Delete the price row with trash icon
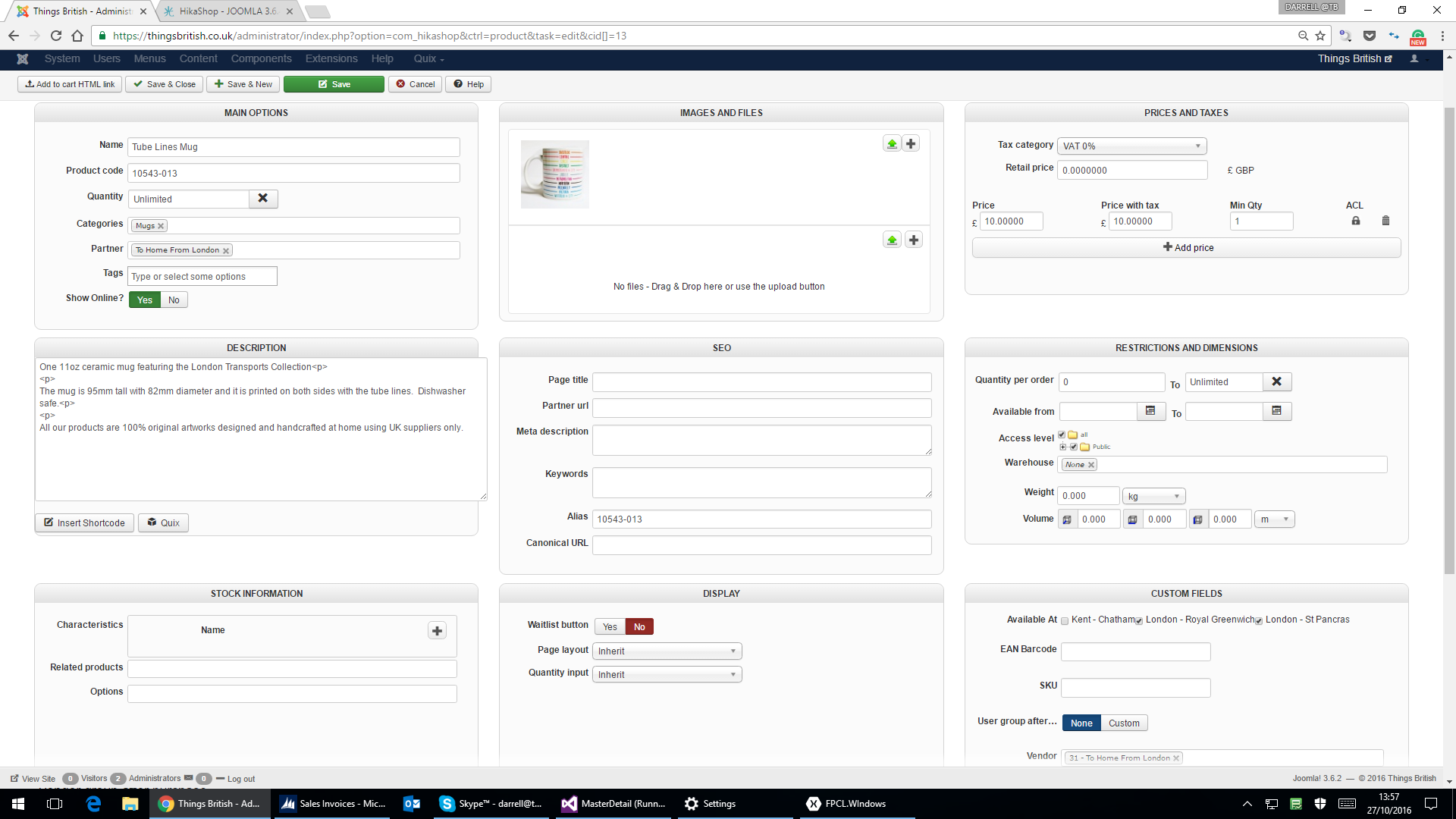1456x819 pixels. (x=1385, y=221)
